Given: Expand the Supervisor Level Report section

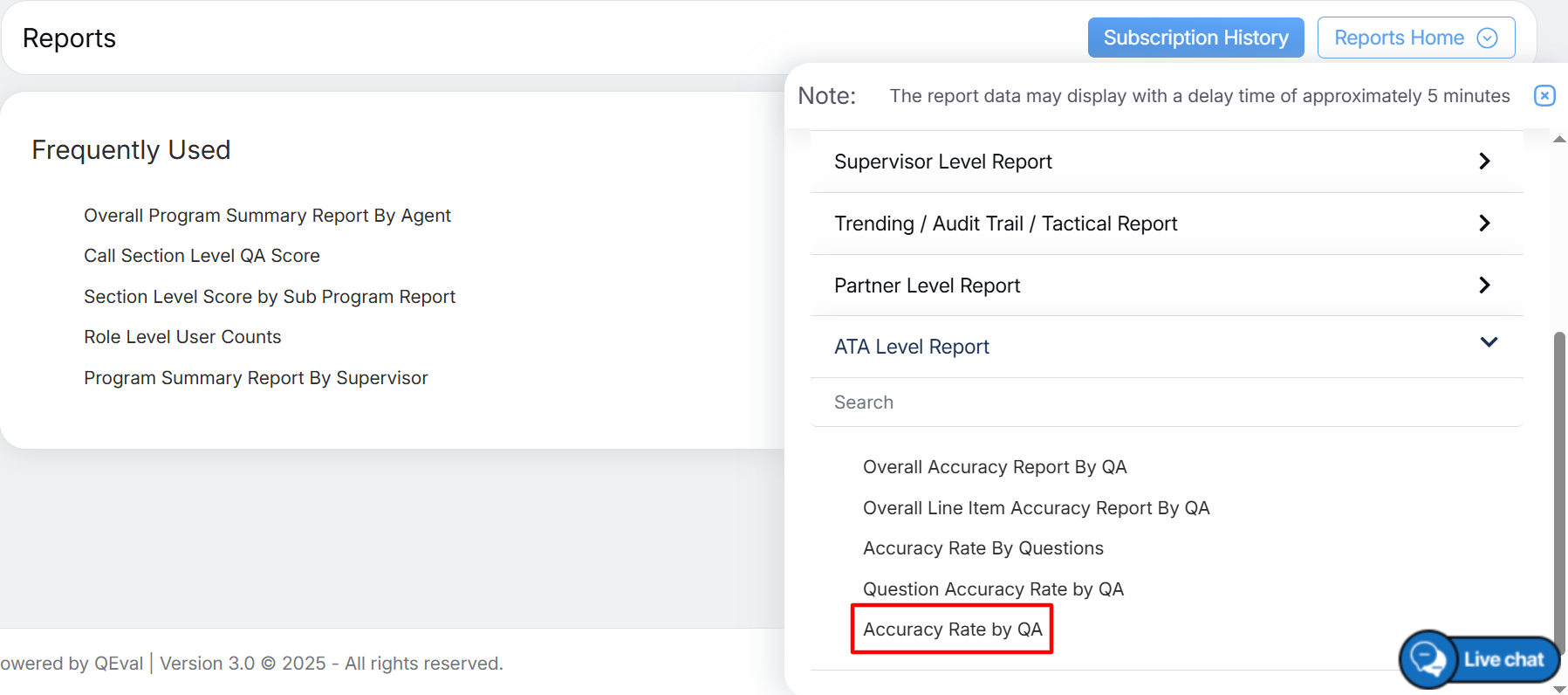Looking at the screenshot, I should pyautogui.click(x=1166, y=162).
